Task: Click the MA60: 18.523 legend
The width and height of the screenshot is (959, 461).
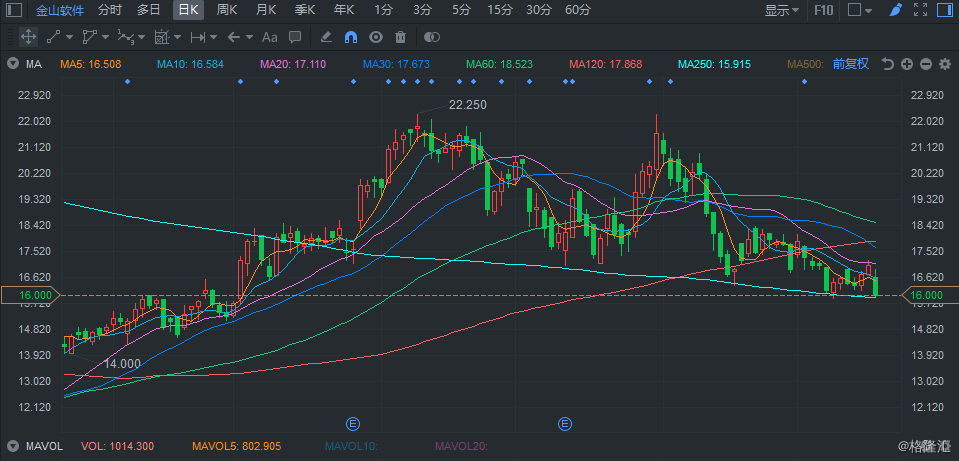Action: 499,64
